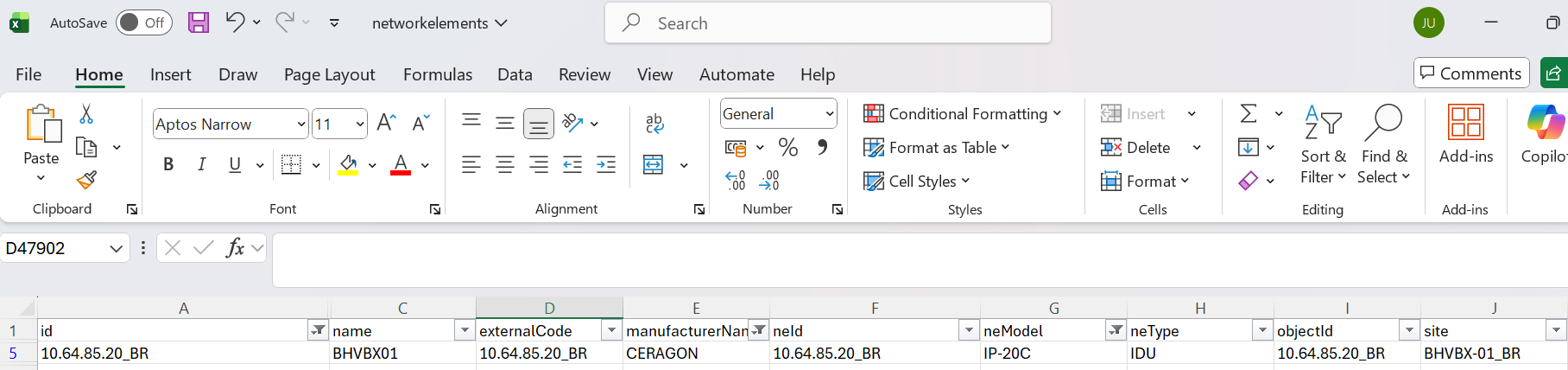Click the Wrap Text icon
This screenshot has height=370, width=1568.
(x=654, y=124)
